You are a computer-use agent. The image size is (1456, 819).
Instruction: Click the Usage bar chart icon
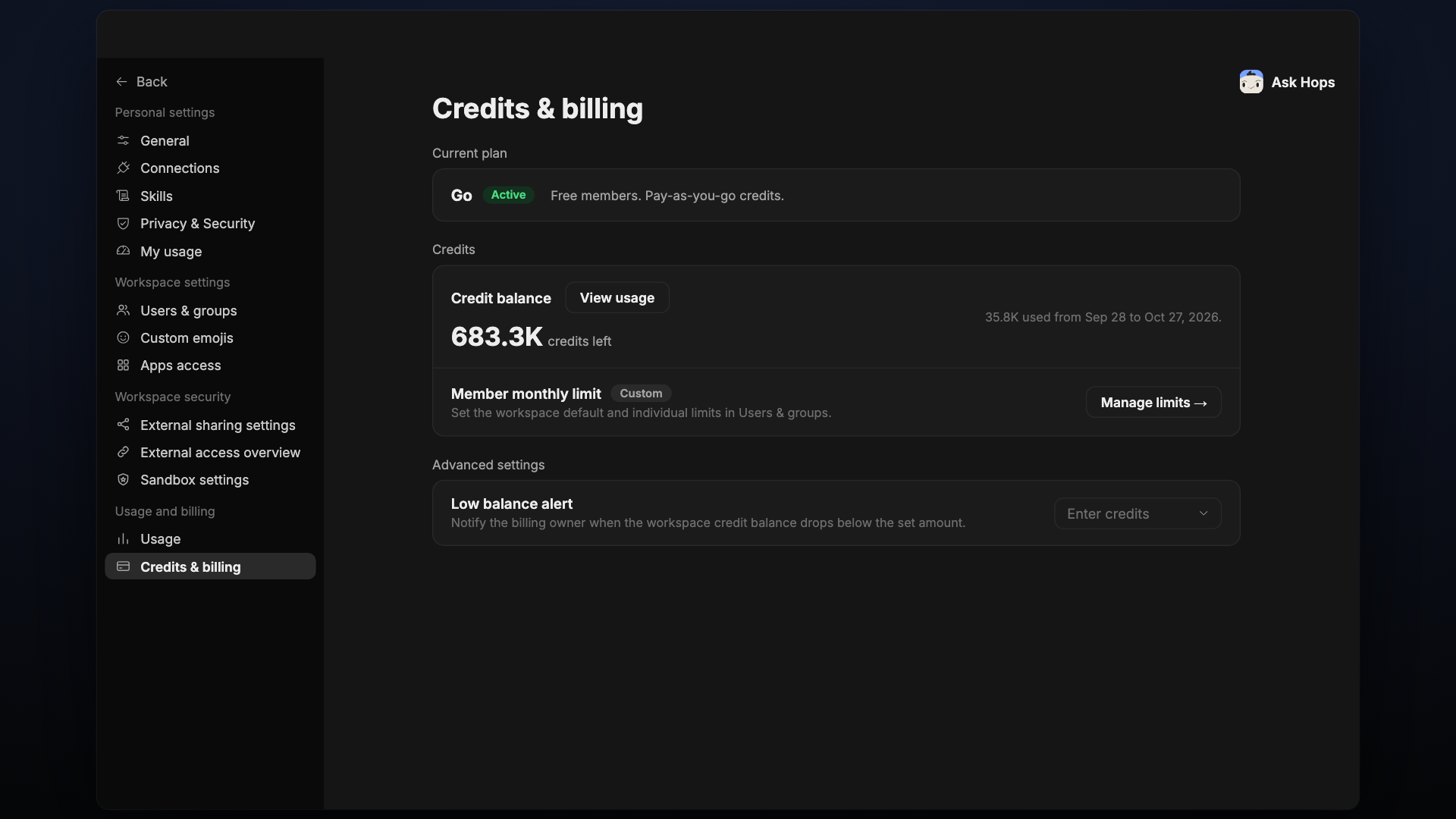[x=123, y=538]
